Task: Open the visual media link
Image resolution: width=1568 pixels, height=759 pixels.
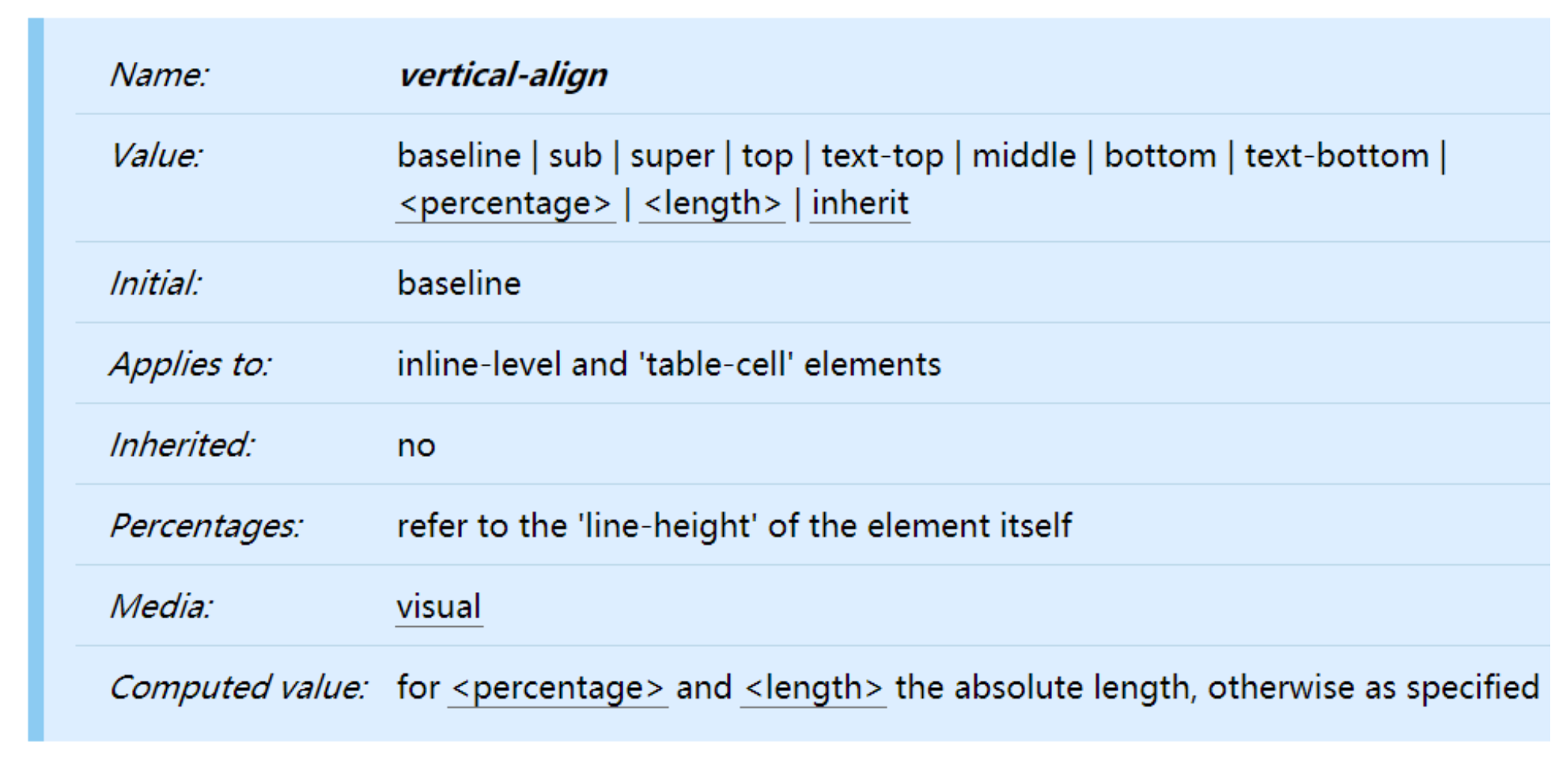Action: pyautogui.click(x=439, y=607)
